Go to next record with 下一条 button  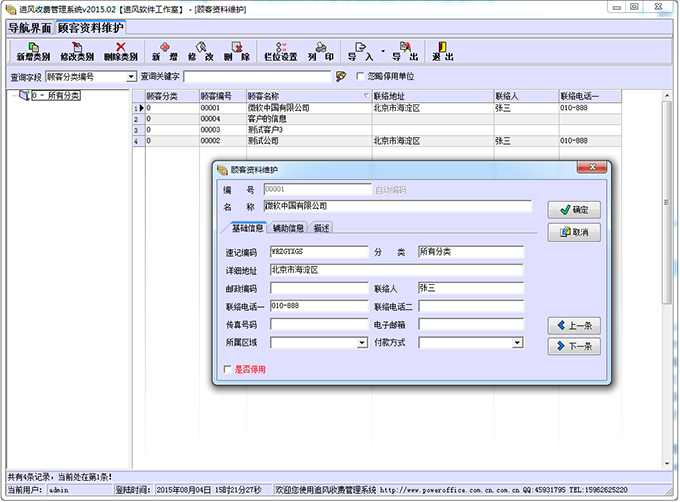(x=574, y=346)
